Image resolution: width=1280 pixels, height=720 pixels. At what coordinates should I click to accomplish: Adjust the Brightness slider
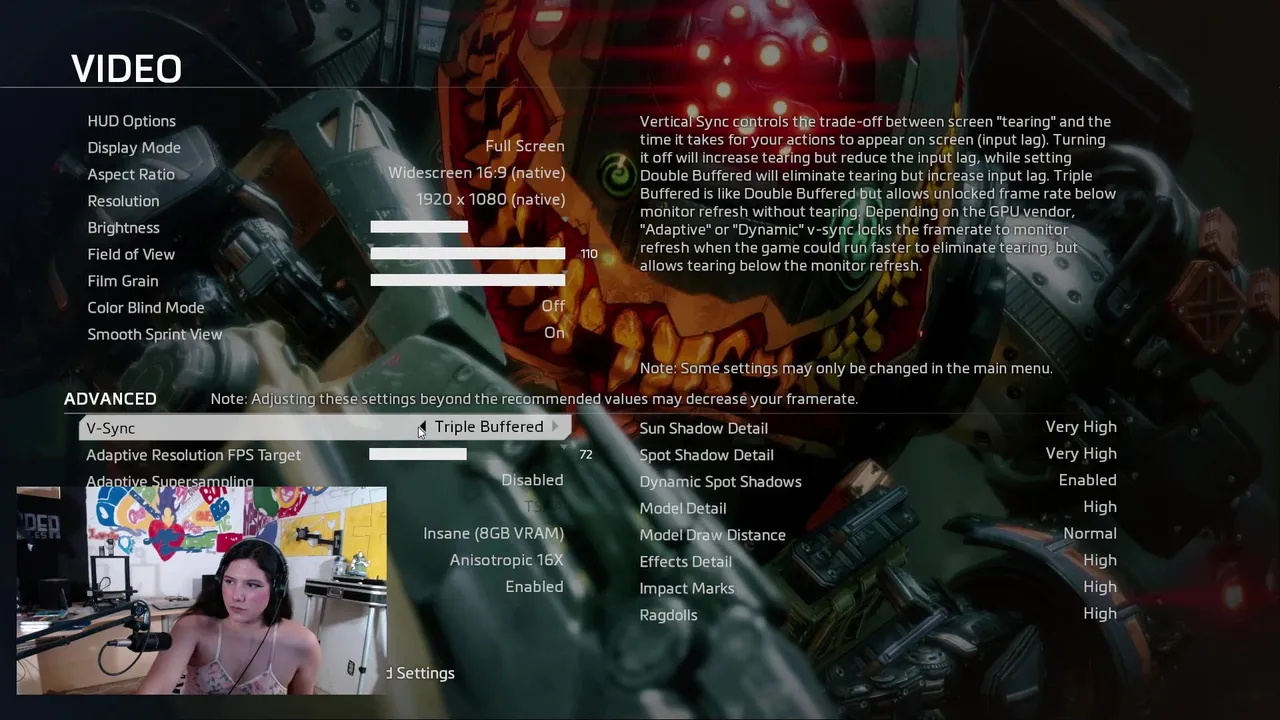coord(467,227)
